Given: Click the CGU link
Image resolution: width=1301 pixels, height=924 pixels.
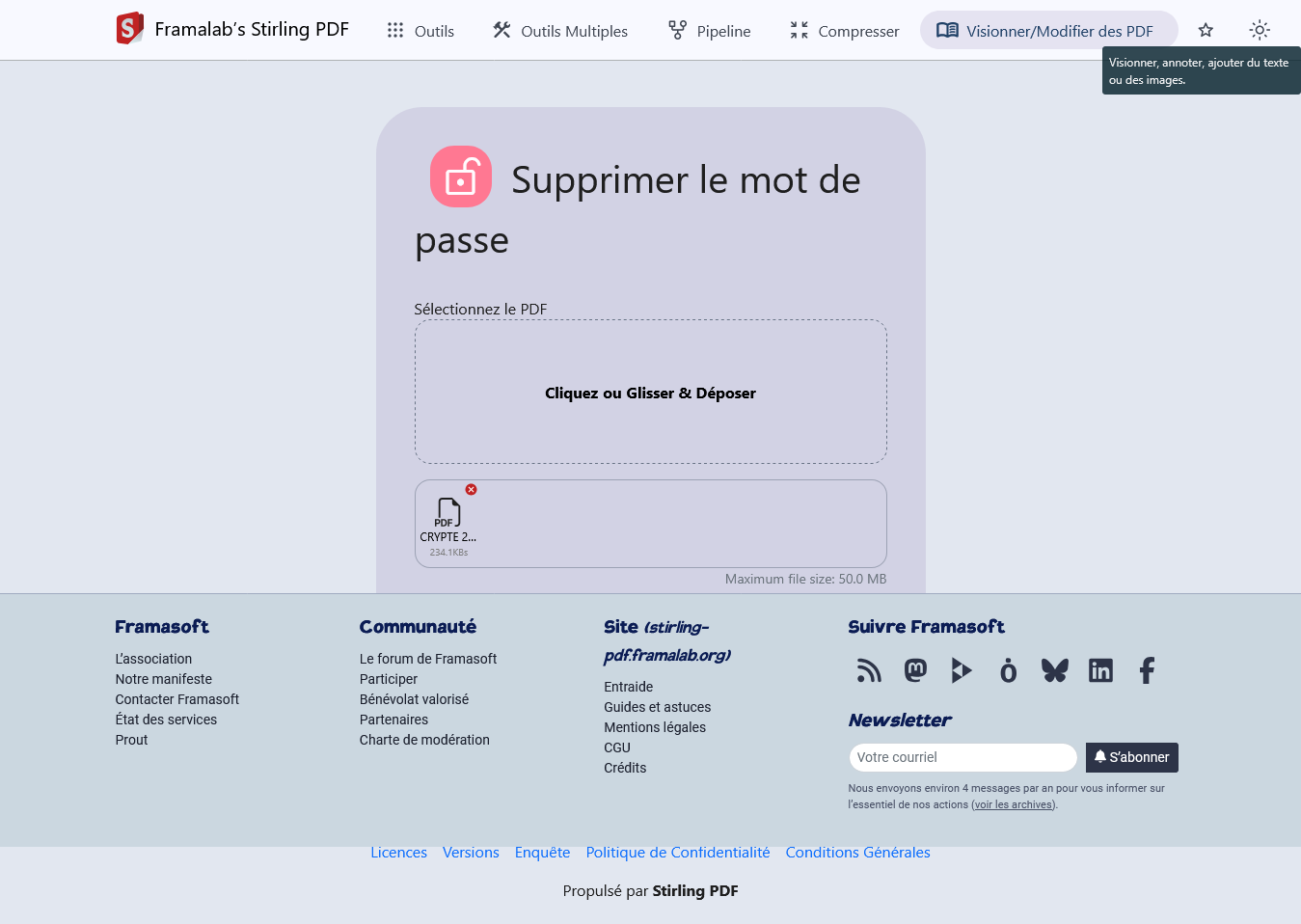Looking at the screenshot, I should coord(617,747).
